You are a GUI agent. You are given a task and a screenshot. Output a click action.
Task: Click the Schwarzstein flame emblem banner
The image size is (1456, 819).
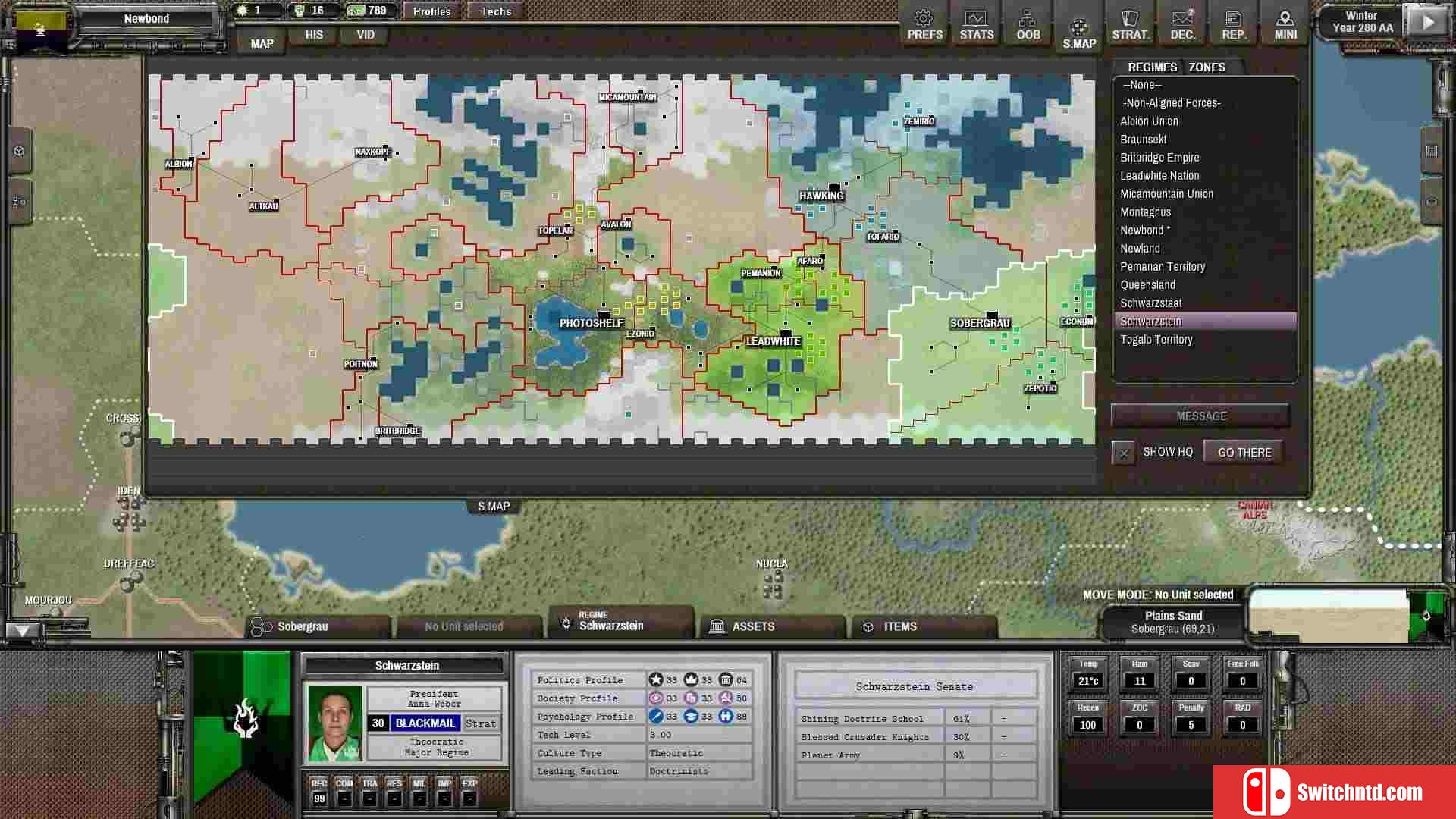click(x=245, y=718)
